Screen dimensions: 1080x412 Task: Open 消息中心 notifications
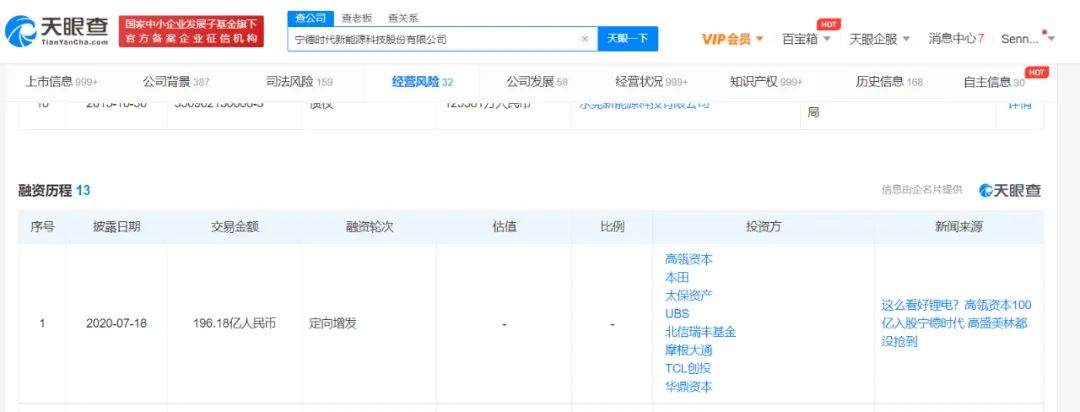pos(956,39)
